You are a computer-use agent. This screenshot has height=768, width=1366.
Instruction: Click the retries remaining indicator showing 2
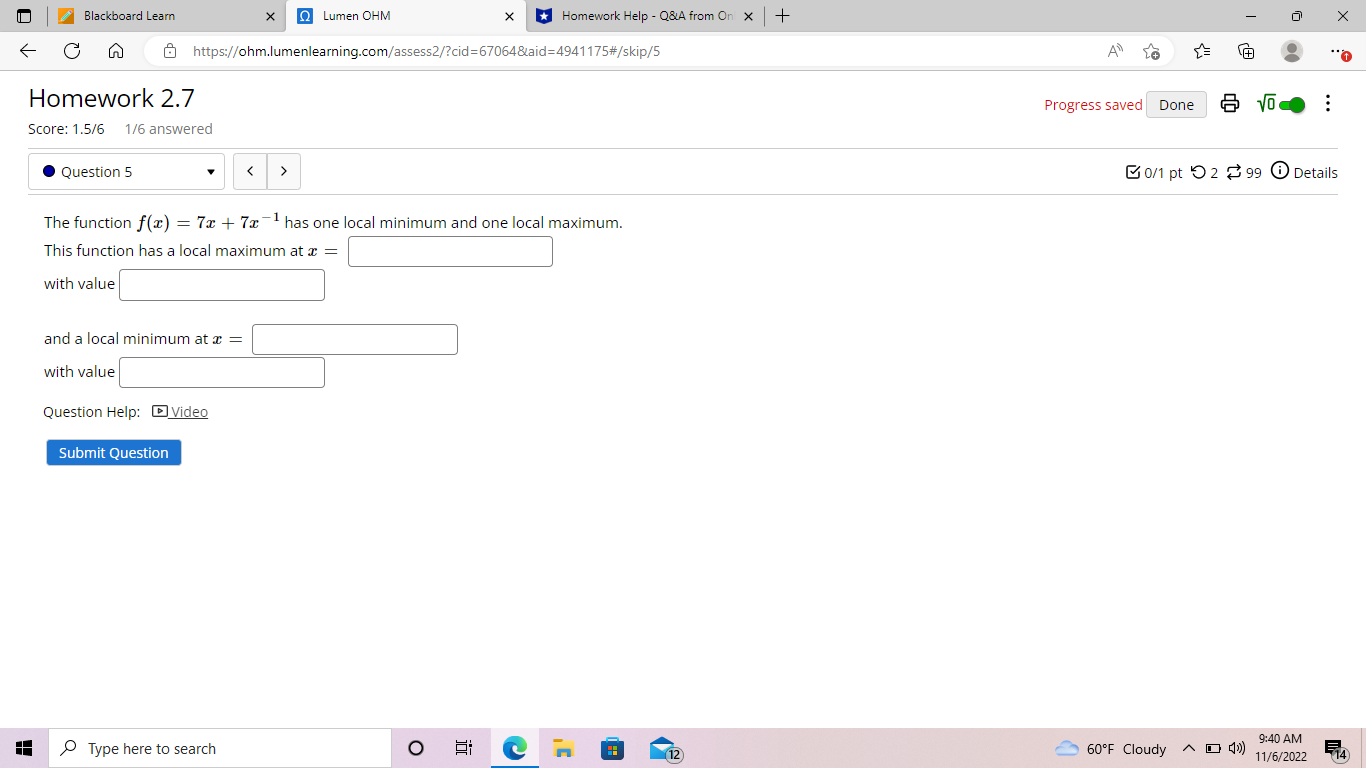pyautogui.click(x=1205, y=172)
